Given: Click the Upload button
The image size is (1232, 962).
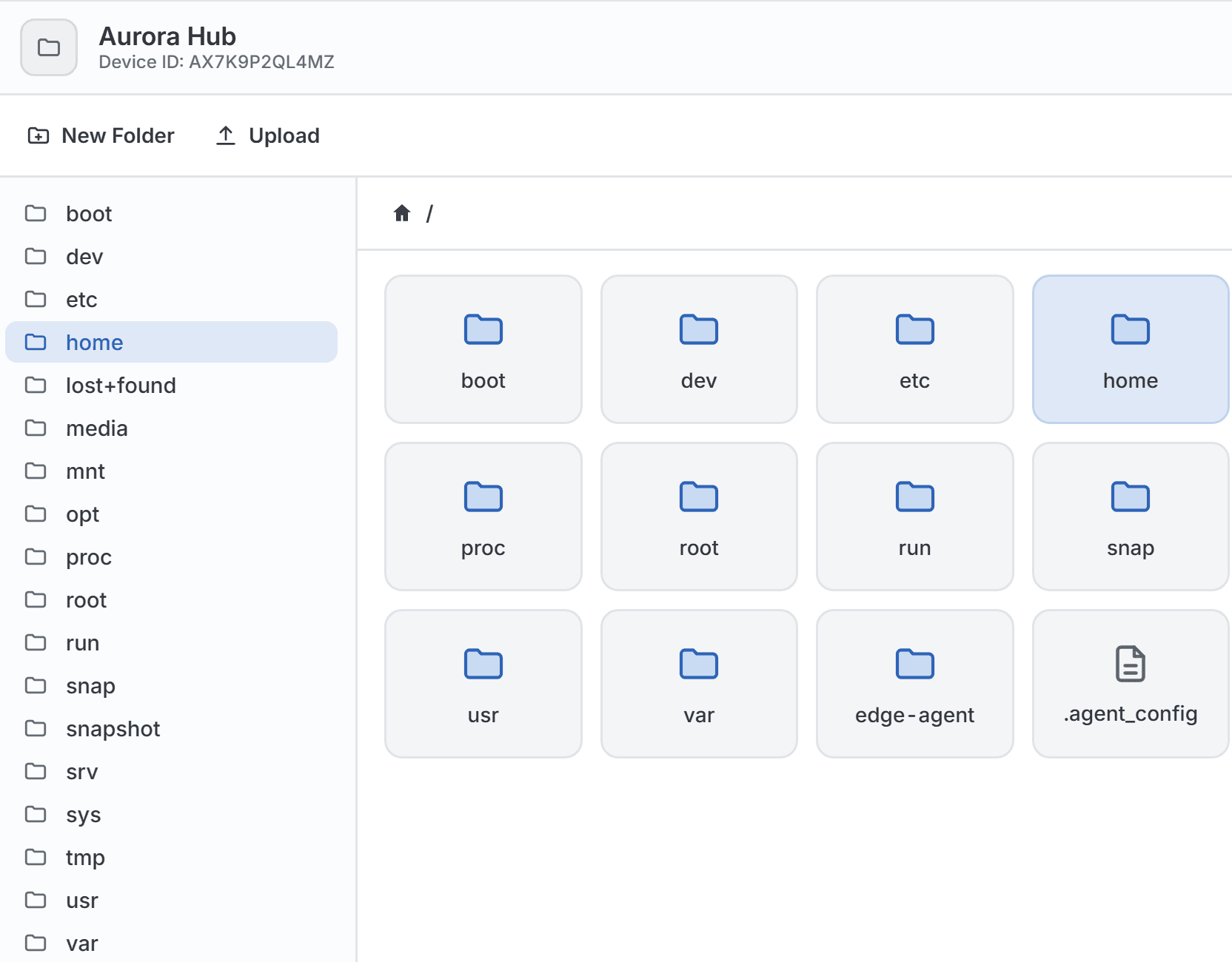Looking at the screenshot, I should click(x=268, y=136).
